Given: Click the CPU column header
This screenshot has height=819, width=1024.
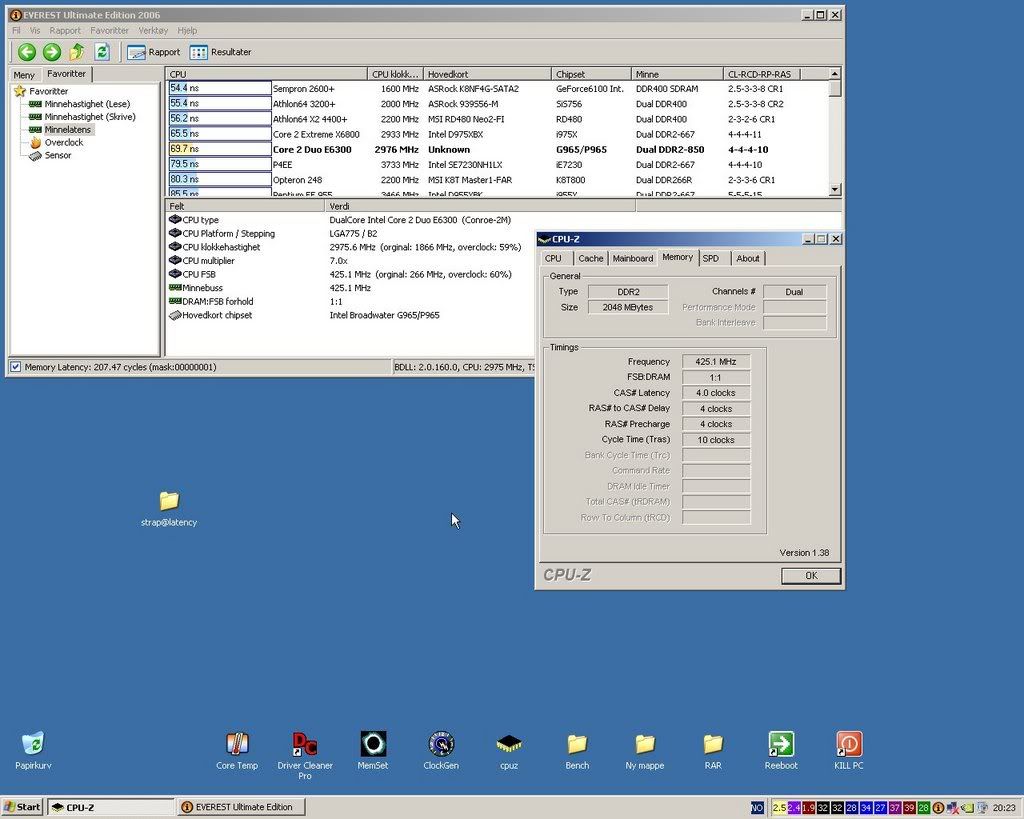Looking at the screenshot, I should coord(266,74).
